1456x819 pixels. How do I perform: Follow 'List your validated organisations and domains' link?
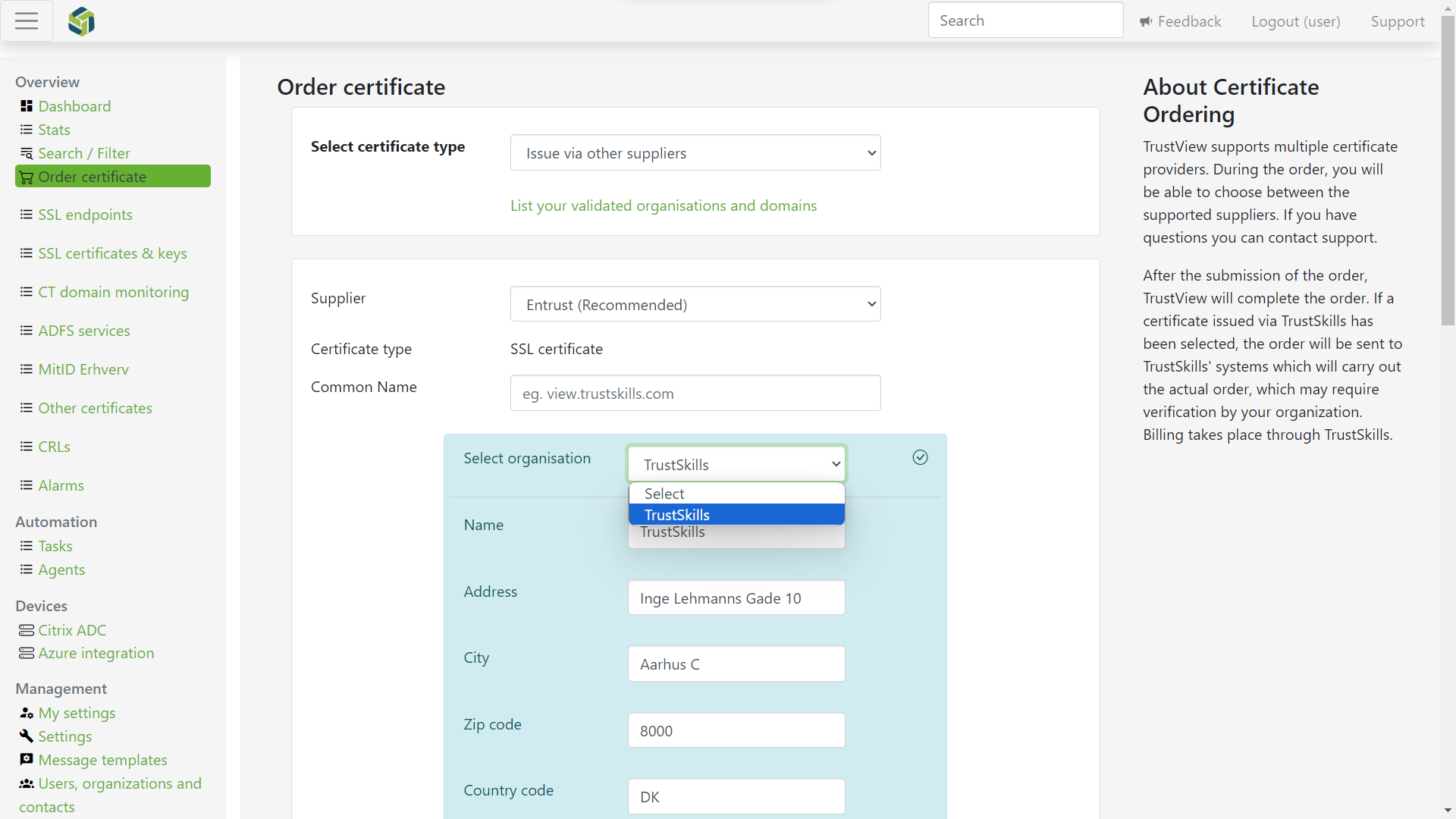tap(664, 206)
